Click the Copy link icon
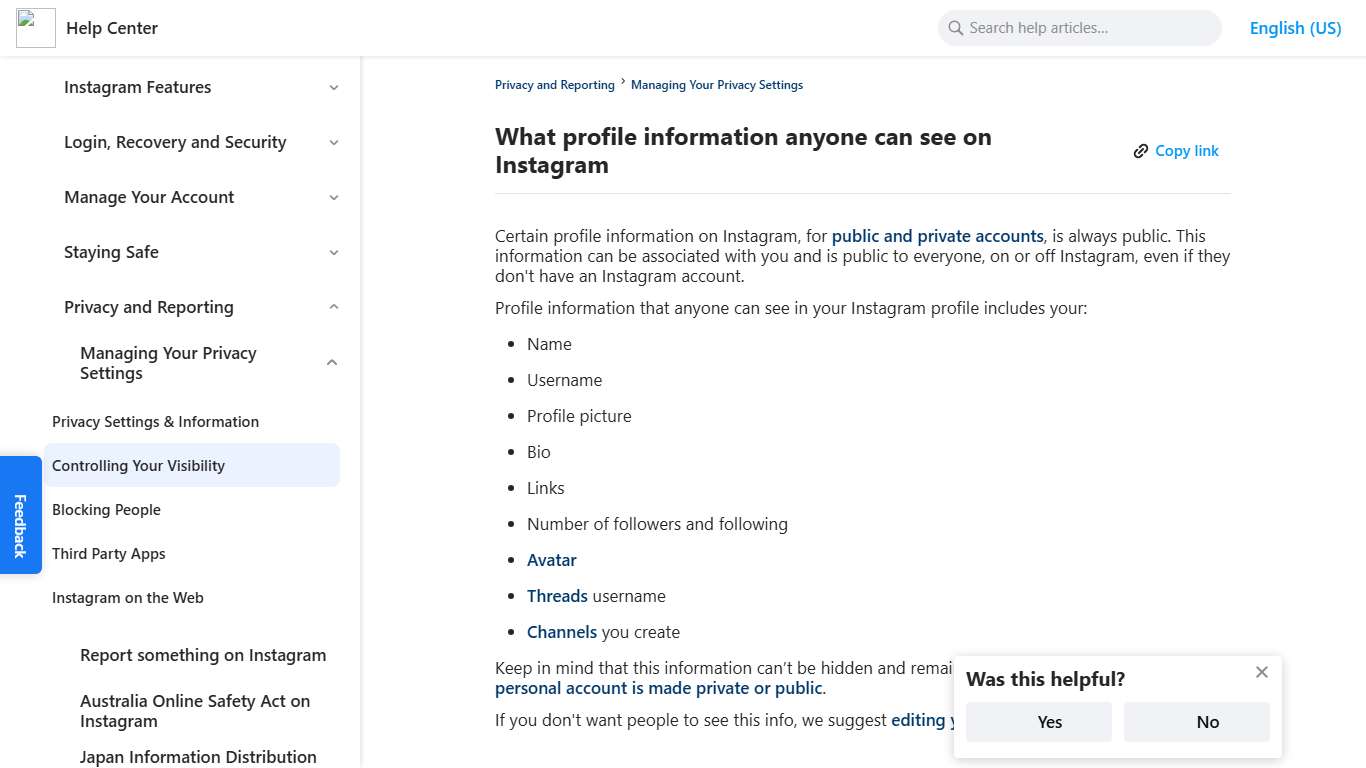Viewport: 1366px width, 768px height. click(1141, 150)
